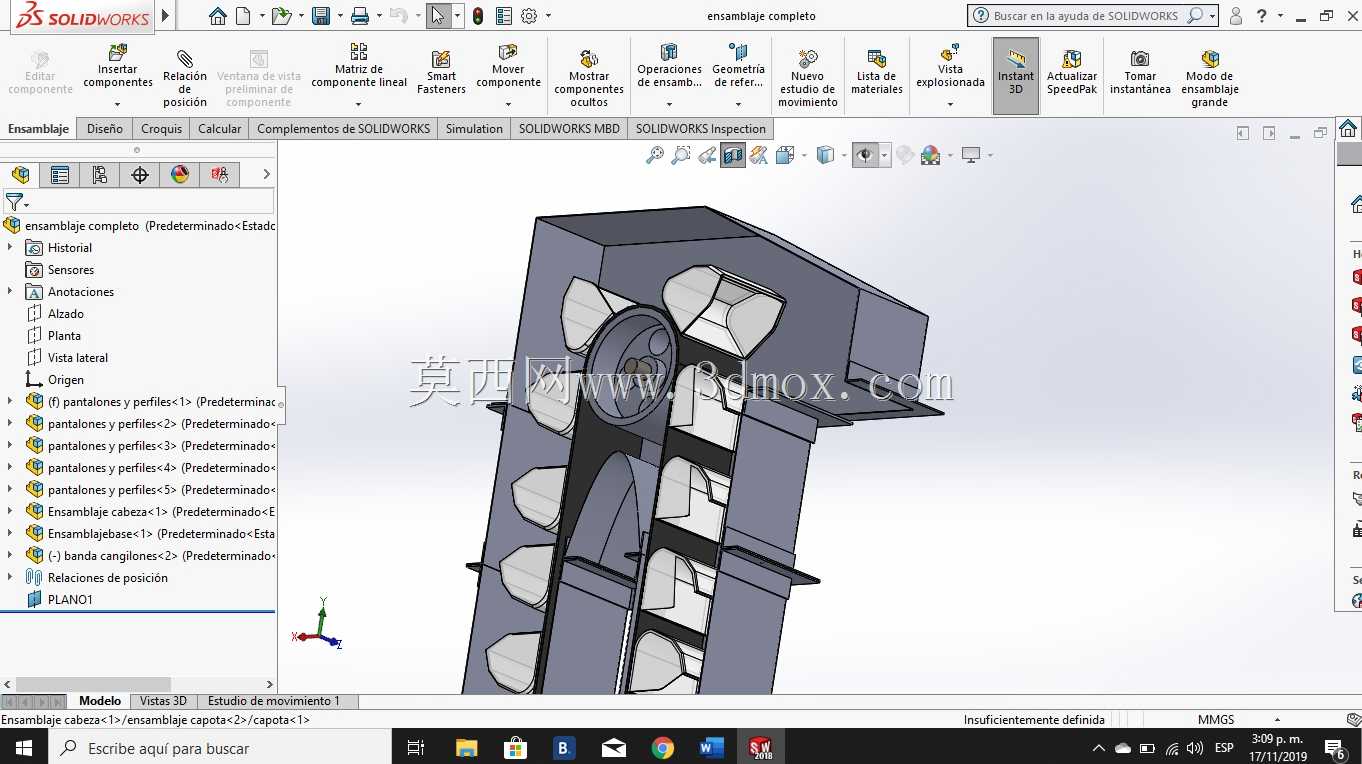Open Estudio de movimiento 1 tab

tap(274, 701)
